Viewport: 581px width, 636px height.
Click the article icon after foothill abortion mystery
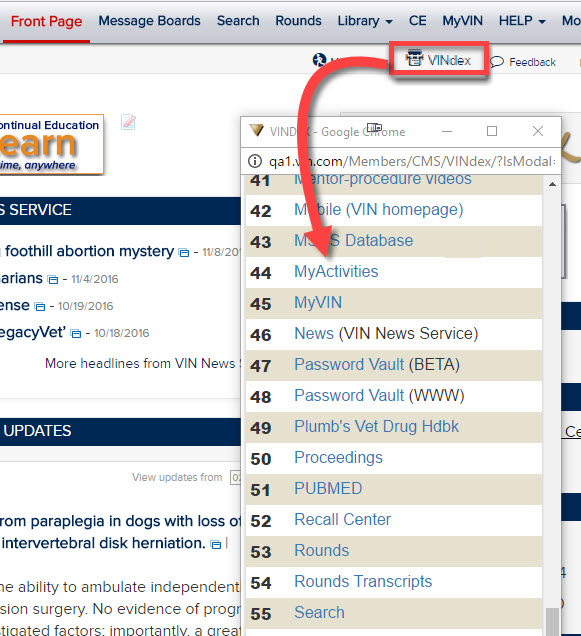click(184, 253)
